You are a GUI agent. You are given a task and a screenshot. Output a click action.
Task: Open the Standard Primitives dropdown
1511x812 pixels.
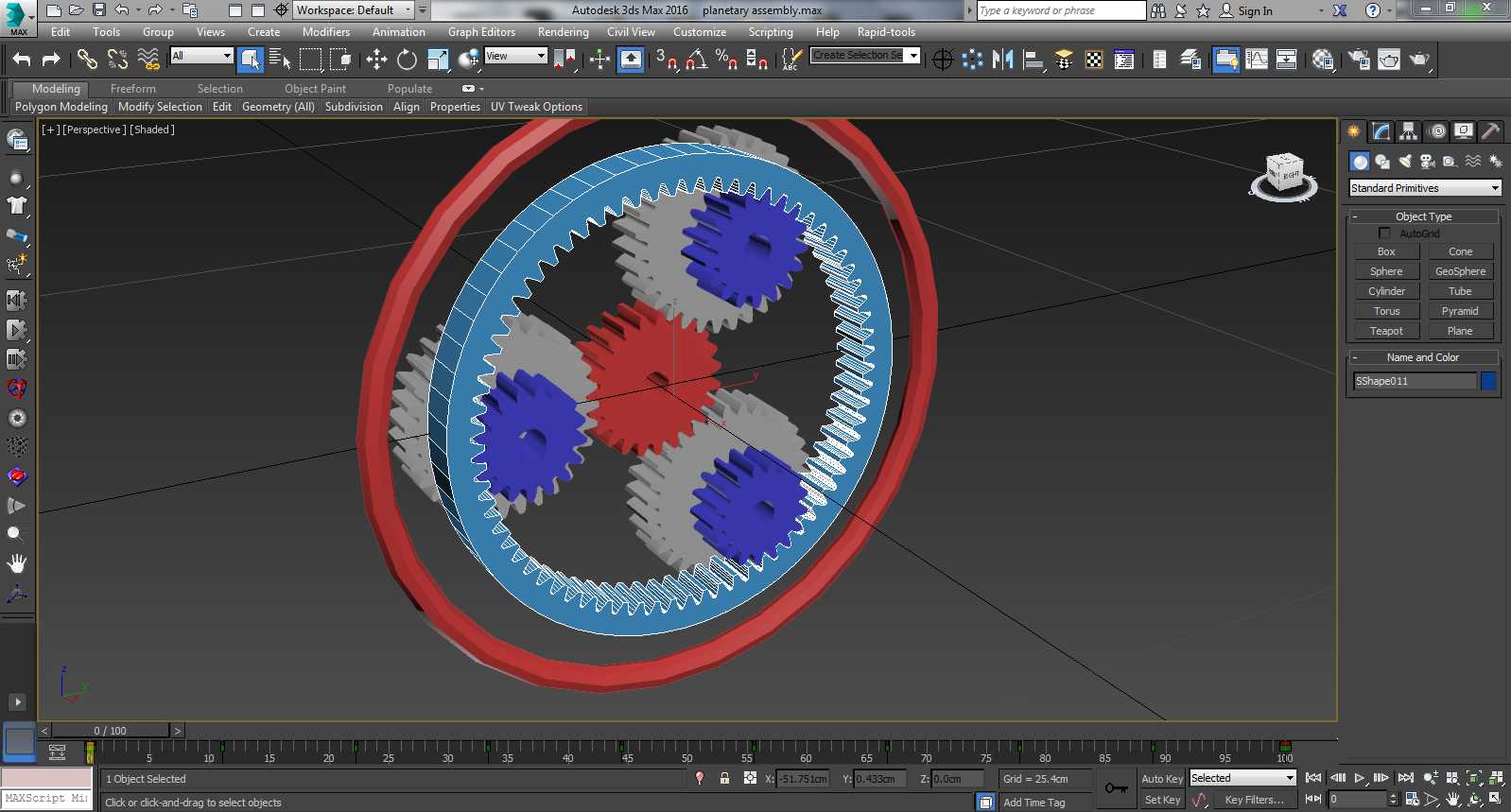[x=1425, y=188]
